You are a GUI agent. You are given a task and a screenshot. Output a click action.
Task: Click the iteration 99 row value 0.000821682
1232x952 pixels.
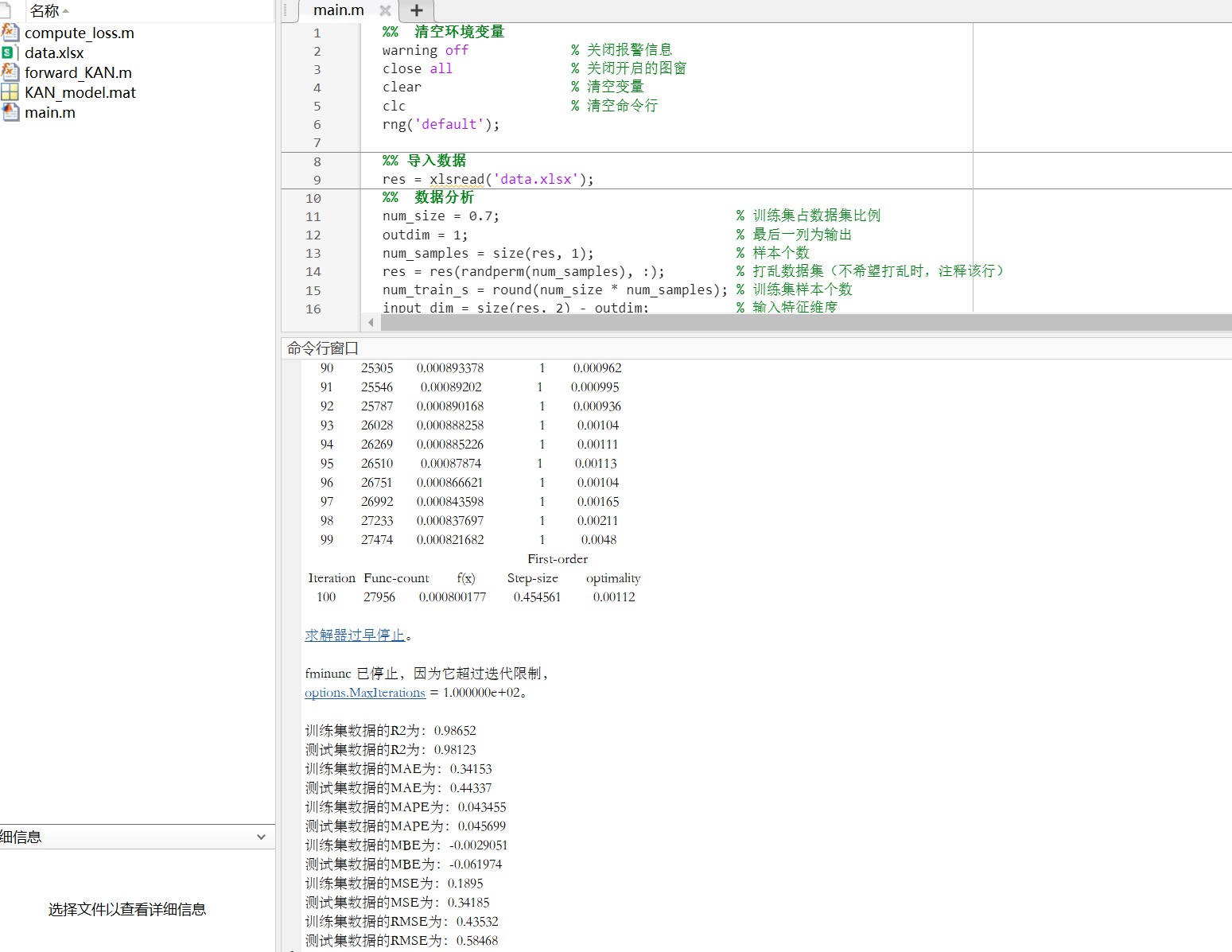[x=450, y=540]
